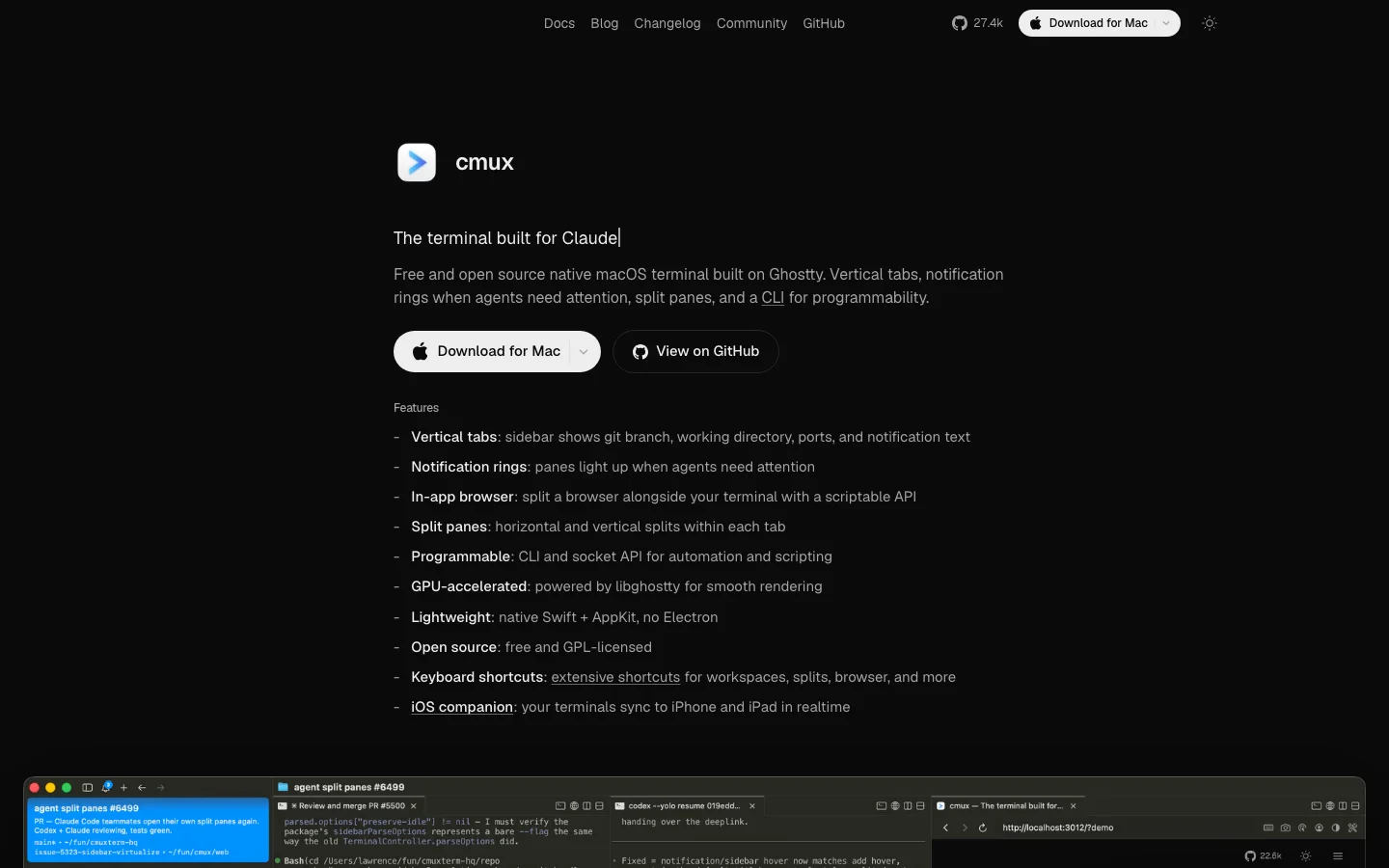Click 'Lightweight' feature text
Viewport: 1389px width, 868px height.
click(x=450, y=617)
